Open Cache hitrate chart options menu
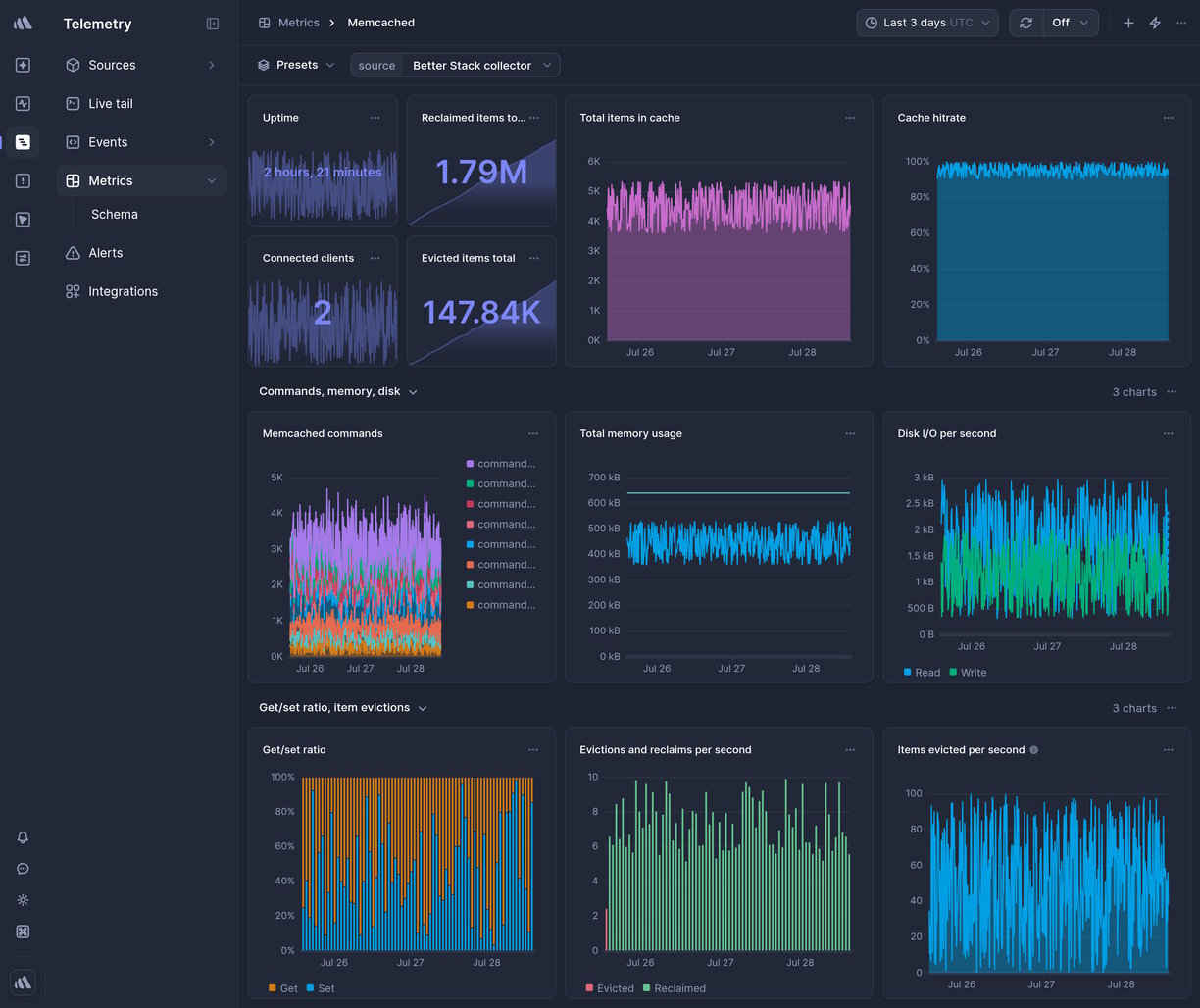 1168,118
